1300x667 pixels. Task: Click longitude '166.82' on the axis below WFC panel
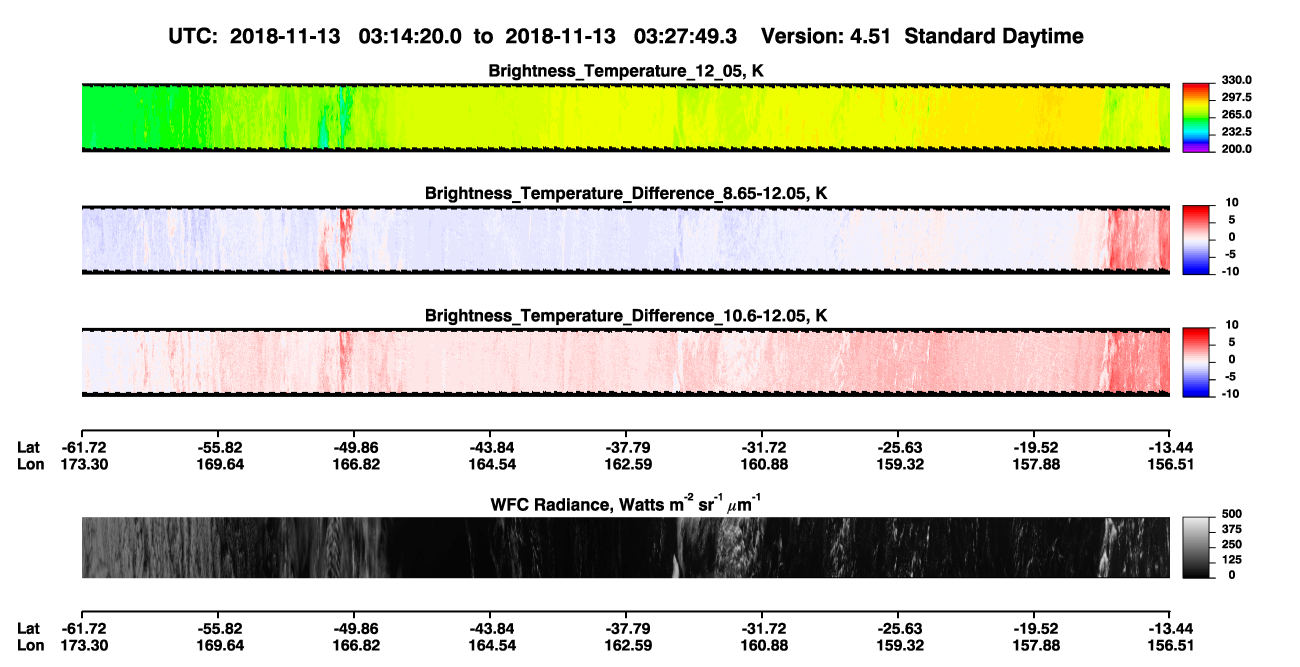click(356, 646)
